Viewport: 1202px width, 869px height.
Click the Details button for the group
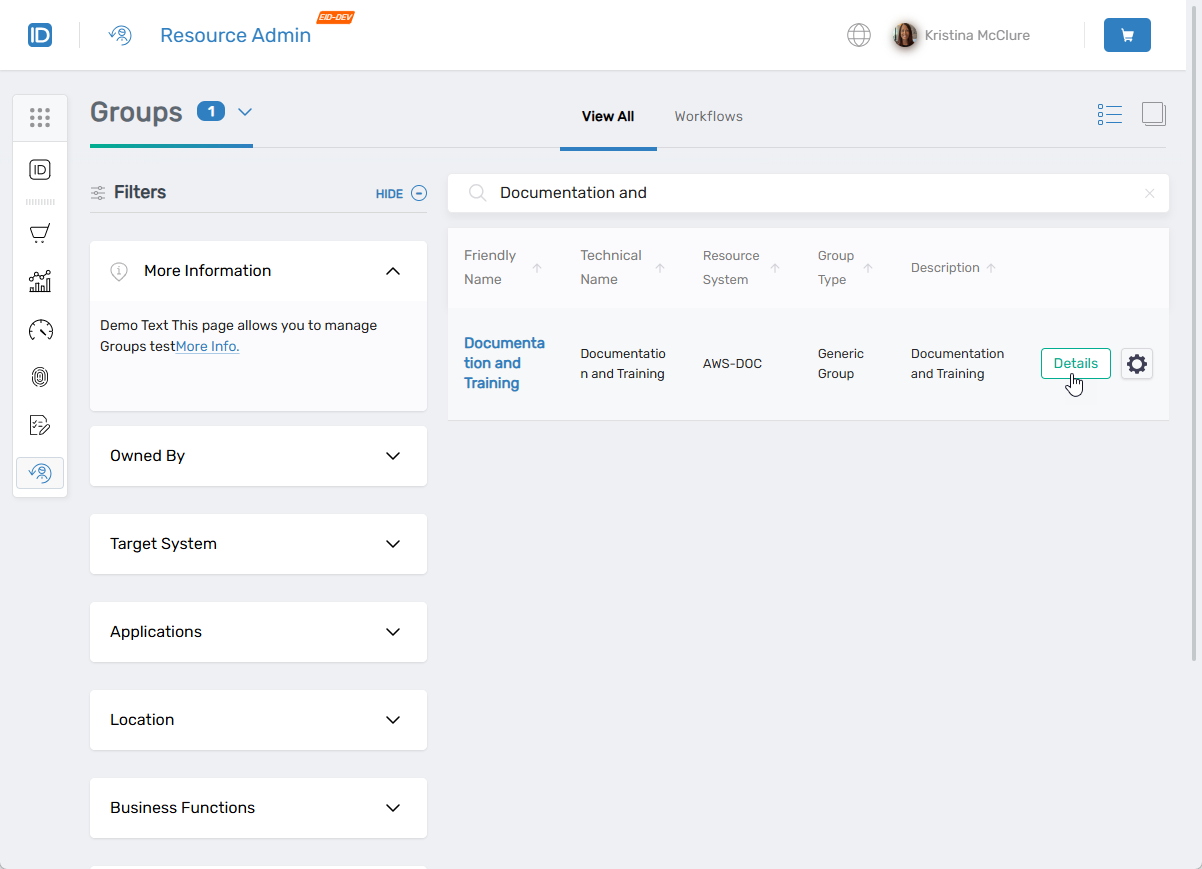tap(1075, 363)
